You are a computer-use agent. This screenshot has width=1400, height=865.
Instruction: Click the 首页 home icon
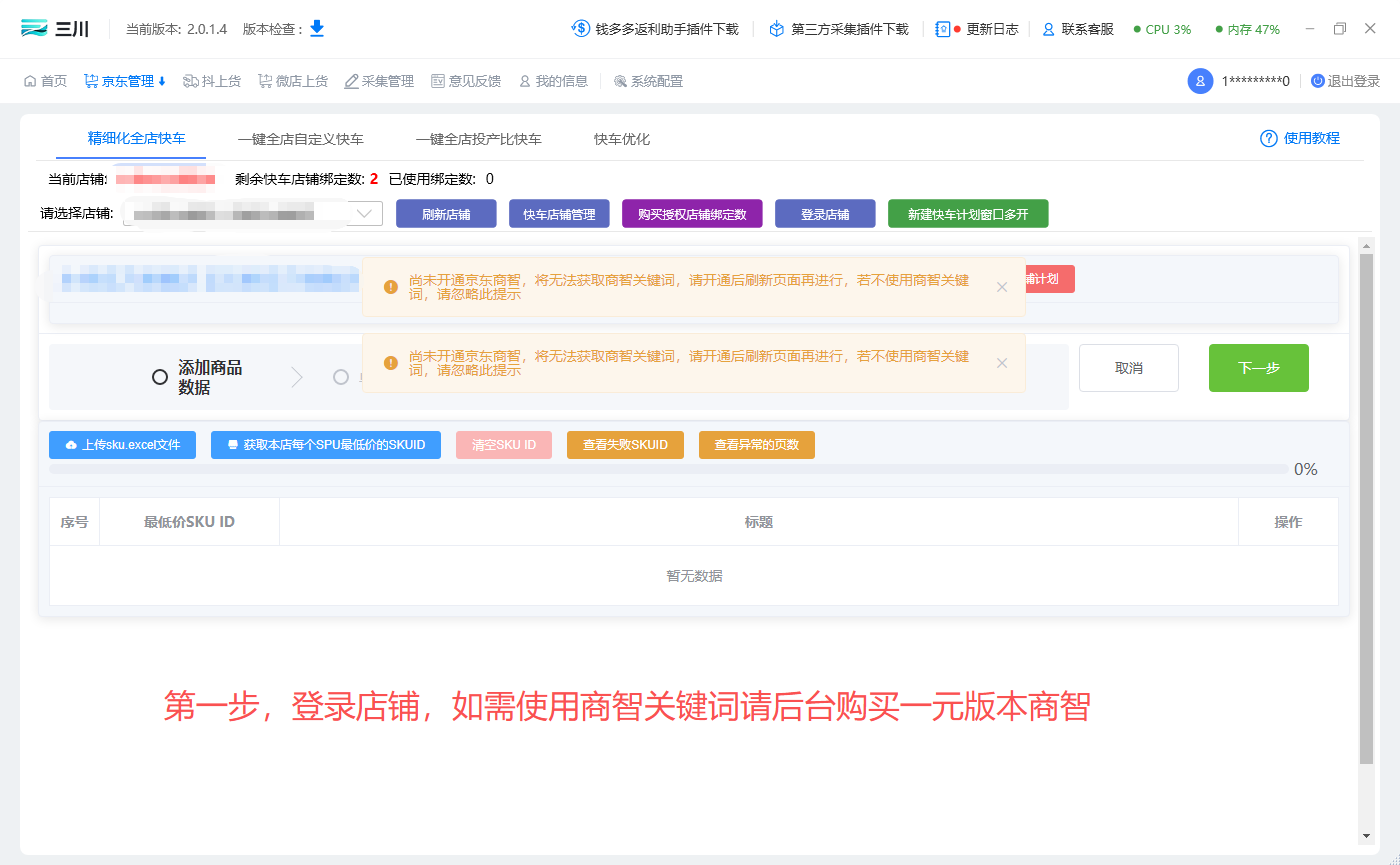(x=30, y=81)
